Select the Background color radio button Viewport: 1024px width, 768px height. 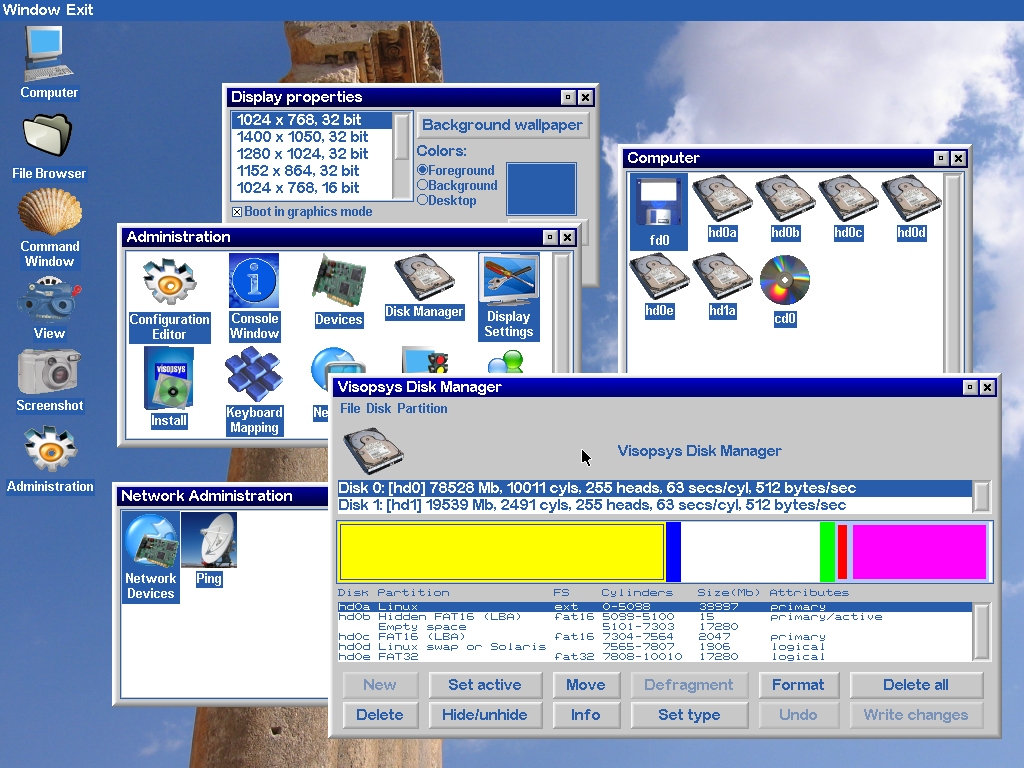422,185
